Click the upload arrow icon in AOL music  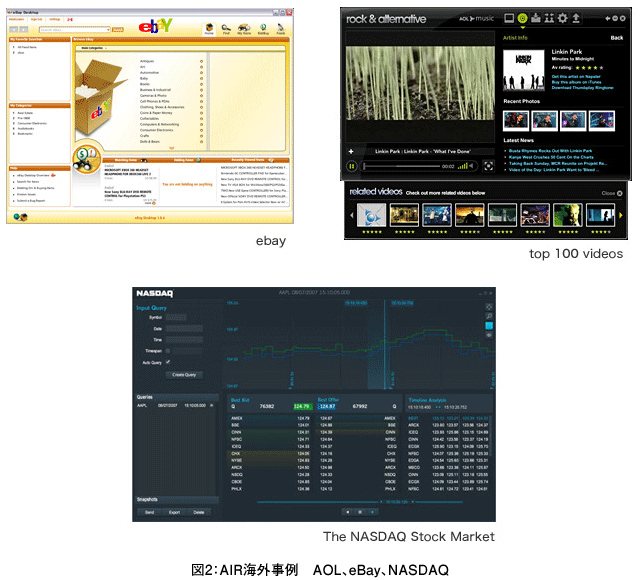576,18
